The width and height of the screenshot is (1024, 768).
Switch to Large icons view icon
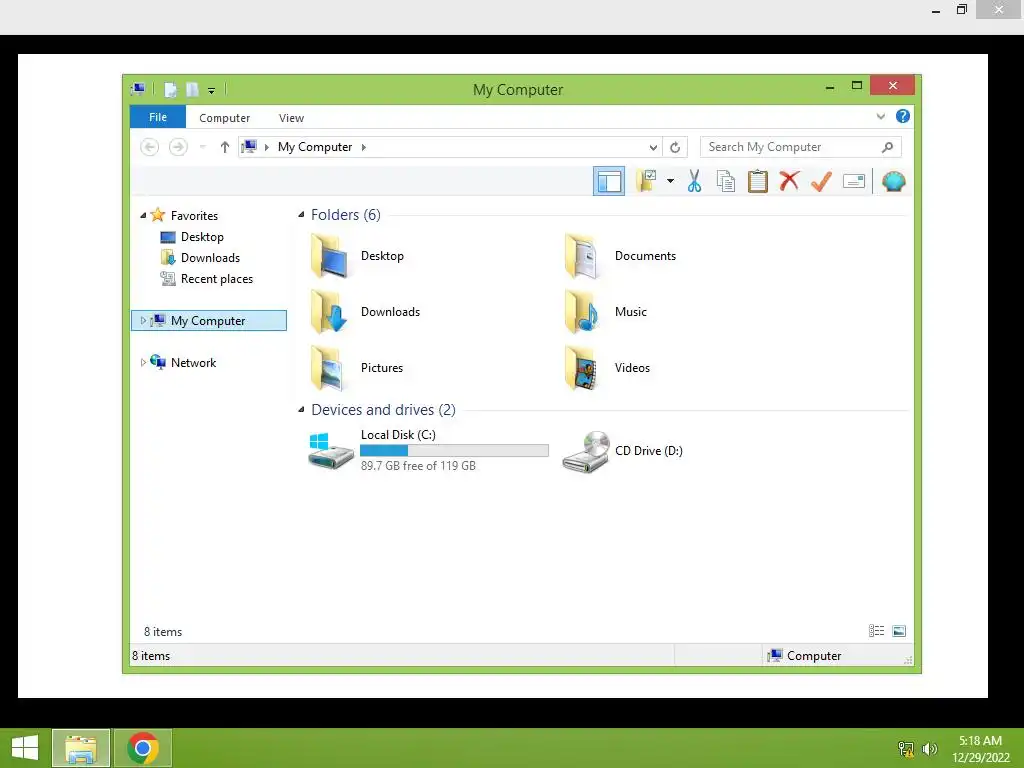(899, 631)
